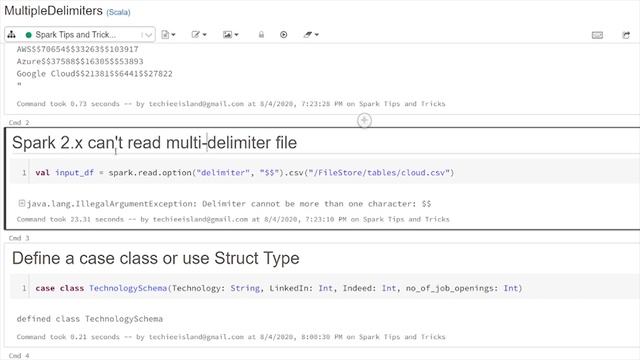Click the "/FileStore/tables/cloud.csv" string in code

click(x=379, y=173)
